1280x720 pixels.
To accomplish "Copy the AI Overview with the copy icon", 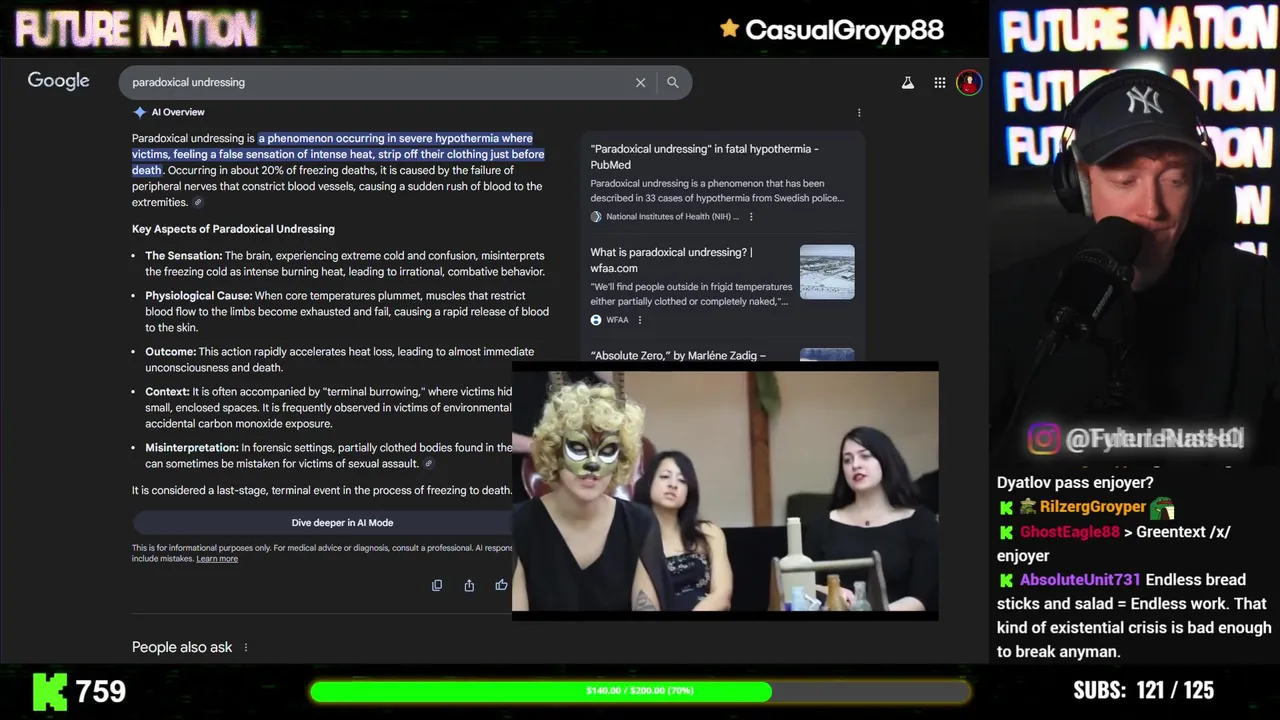I will pos(437,585).
